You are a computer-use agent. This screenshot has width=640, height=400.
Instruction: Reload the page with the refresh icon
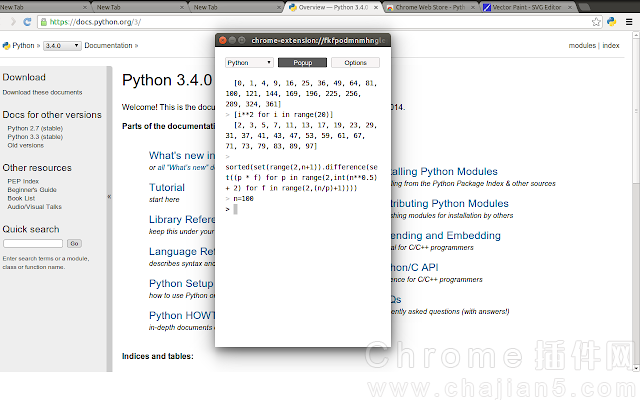tap(27, 22)
